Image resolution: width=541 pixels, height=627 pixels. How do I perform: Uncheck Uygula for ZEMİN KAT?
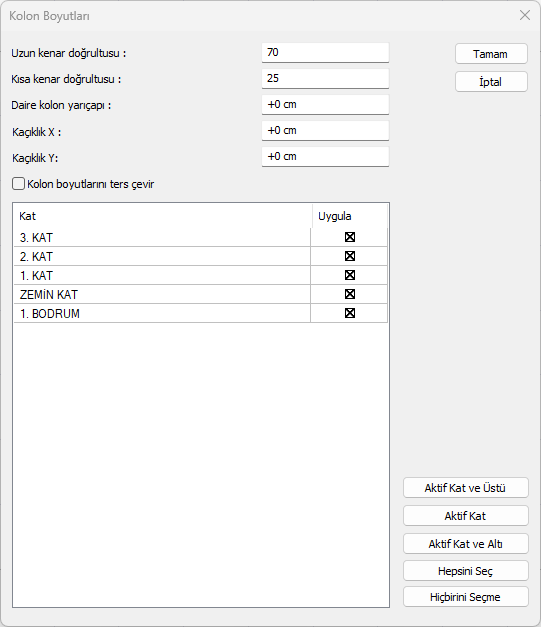pos(350,294)
